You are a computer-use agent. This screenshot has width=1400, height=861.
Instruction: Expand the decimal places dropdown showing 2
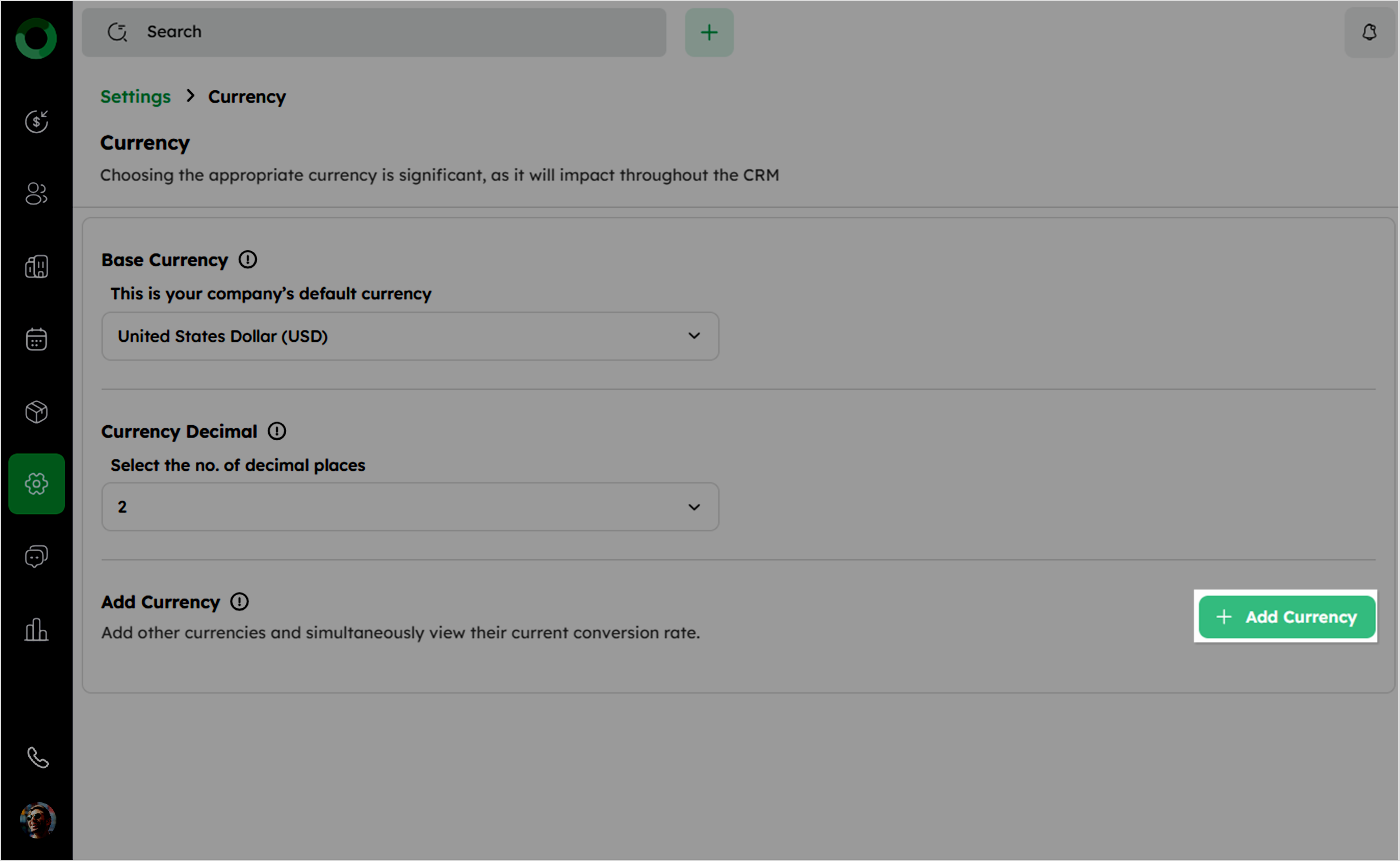click(410, 507)
